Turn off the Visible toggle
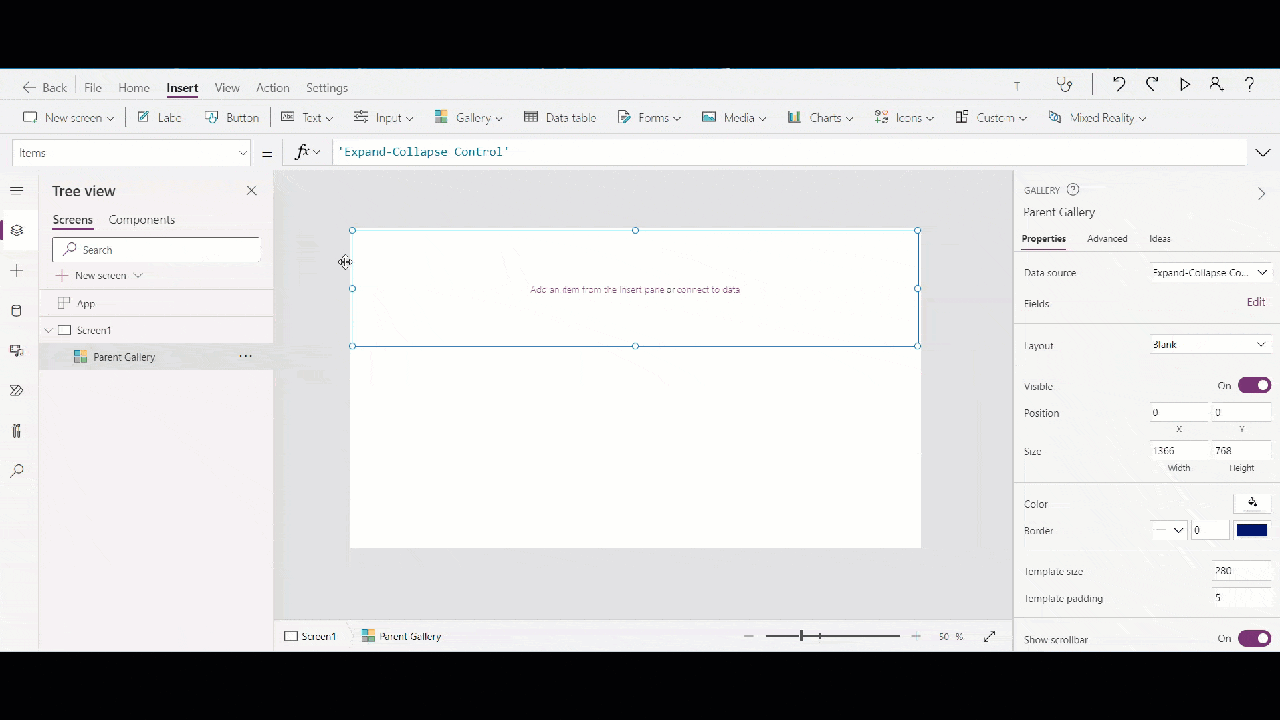1280x720 pixels. click(1254, 385)
